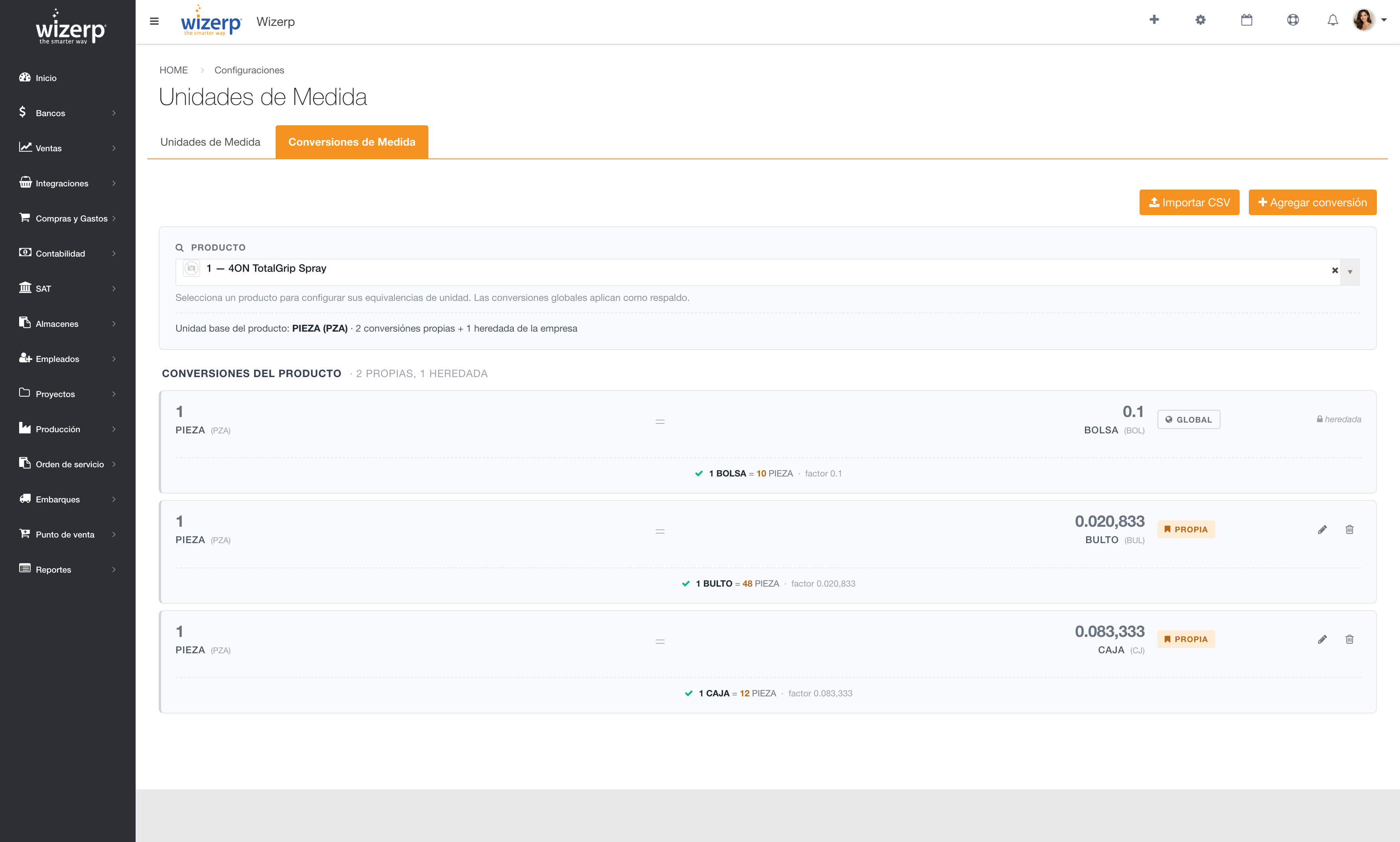Click the Reportes list icon
The height and width of the screenshot is (842, 1400).
pyautogui.click(x=24, y=569)
